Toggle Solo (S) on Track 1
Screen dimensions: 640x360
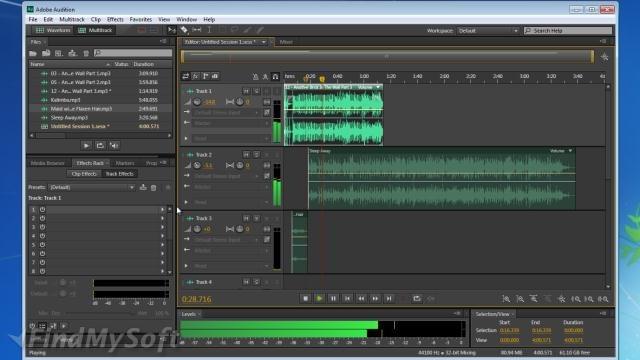click(256, 91)
